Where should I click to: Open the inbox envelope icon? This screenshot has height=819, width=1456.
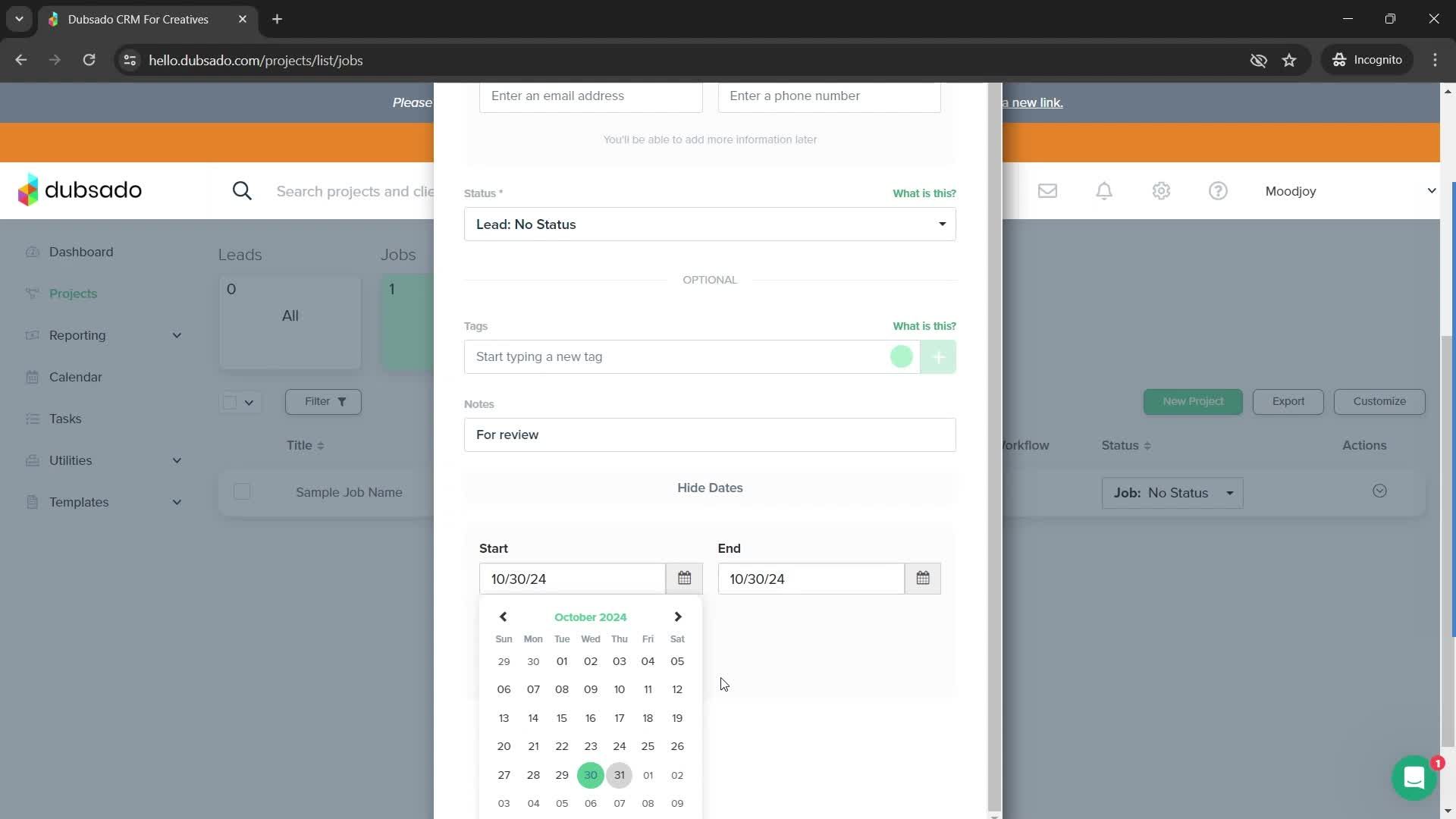click(1047, 191)
